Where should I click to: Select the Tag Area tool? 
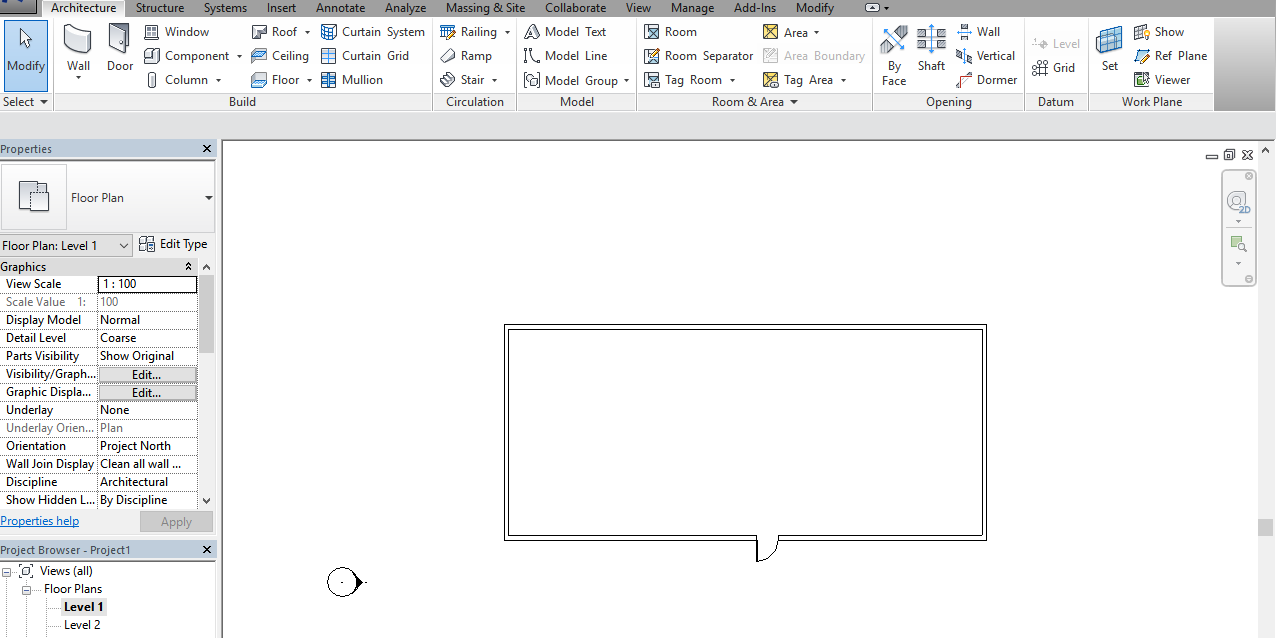point(798,80)
